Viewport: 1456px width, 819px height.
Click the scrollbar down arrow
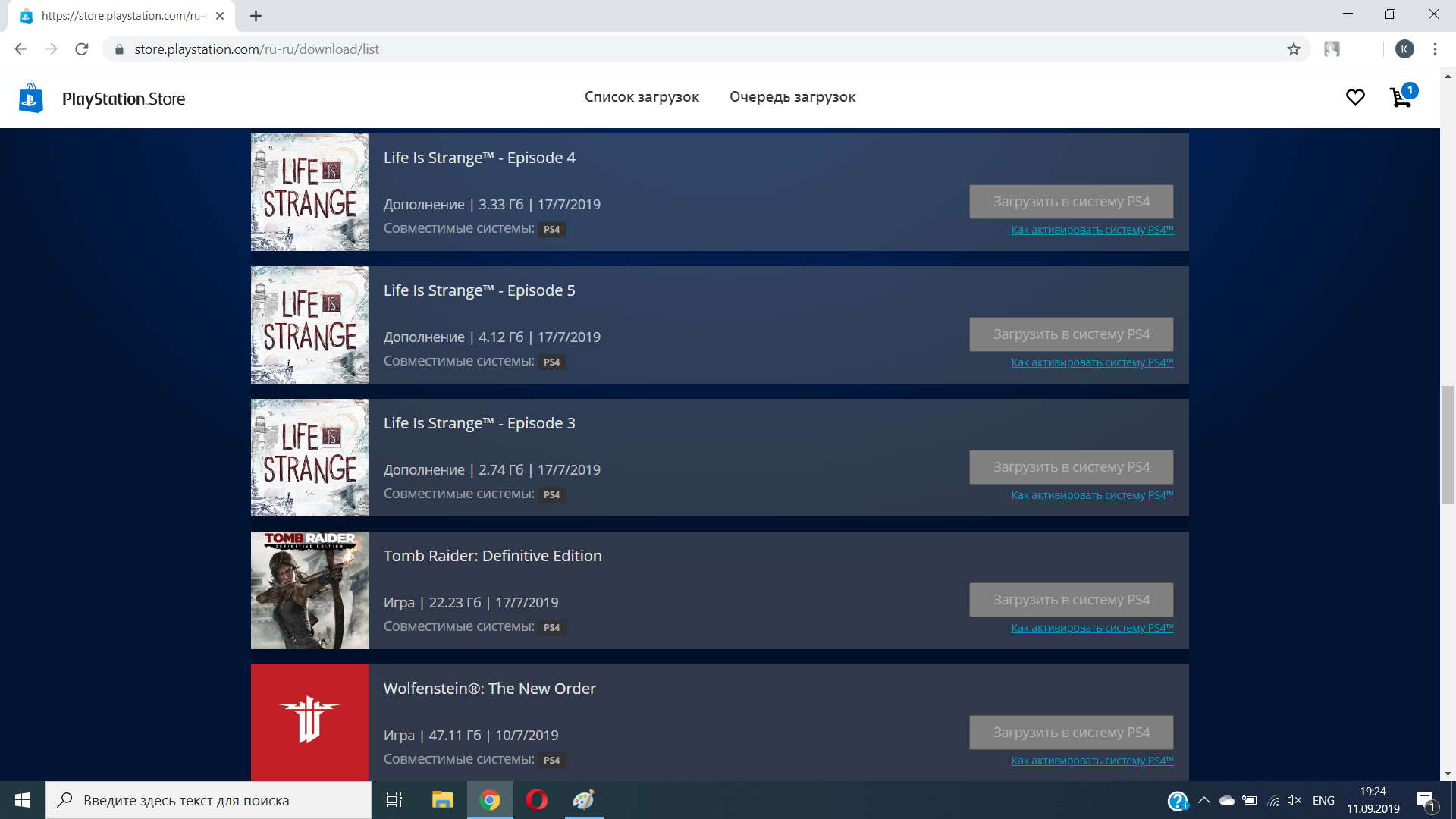(x=1448, y=774)
